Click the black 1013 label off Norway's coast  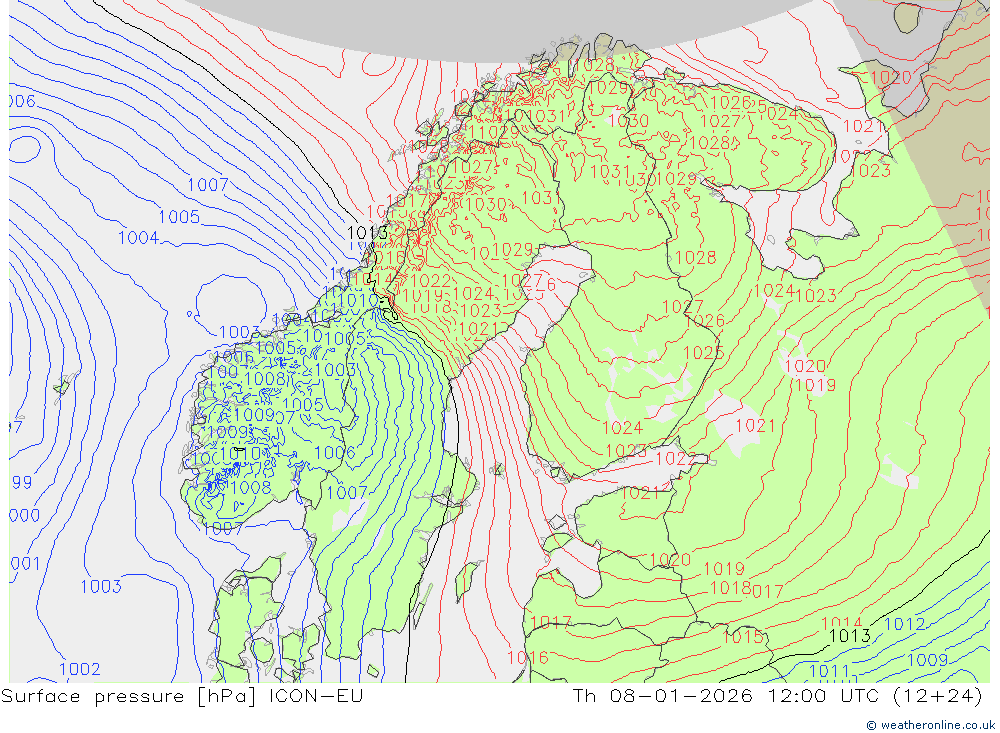[367, 233]
